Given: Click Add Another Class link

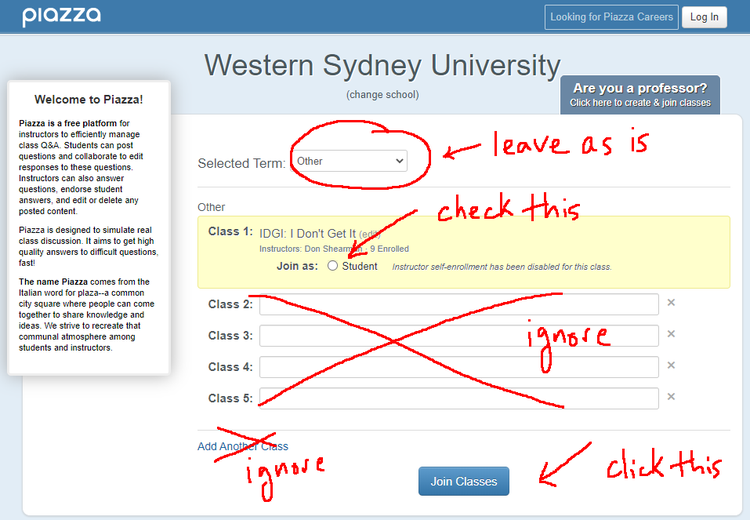Looking at the screenshot, I should pos(243,446).
